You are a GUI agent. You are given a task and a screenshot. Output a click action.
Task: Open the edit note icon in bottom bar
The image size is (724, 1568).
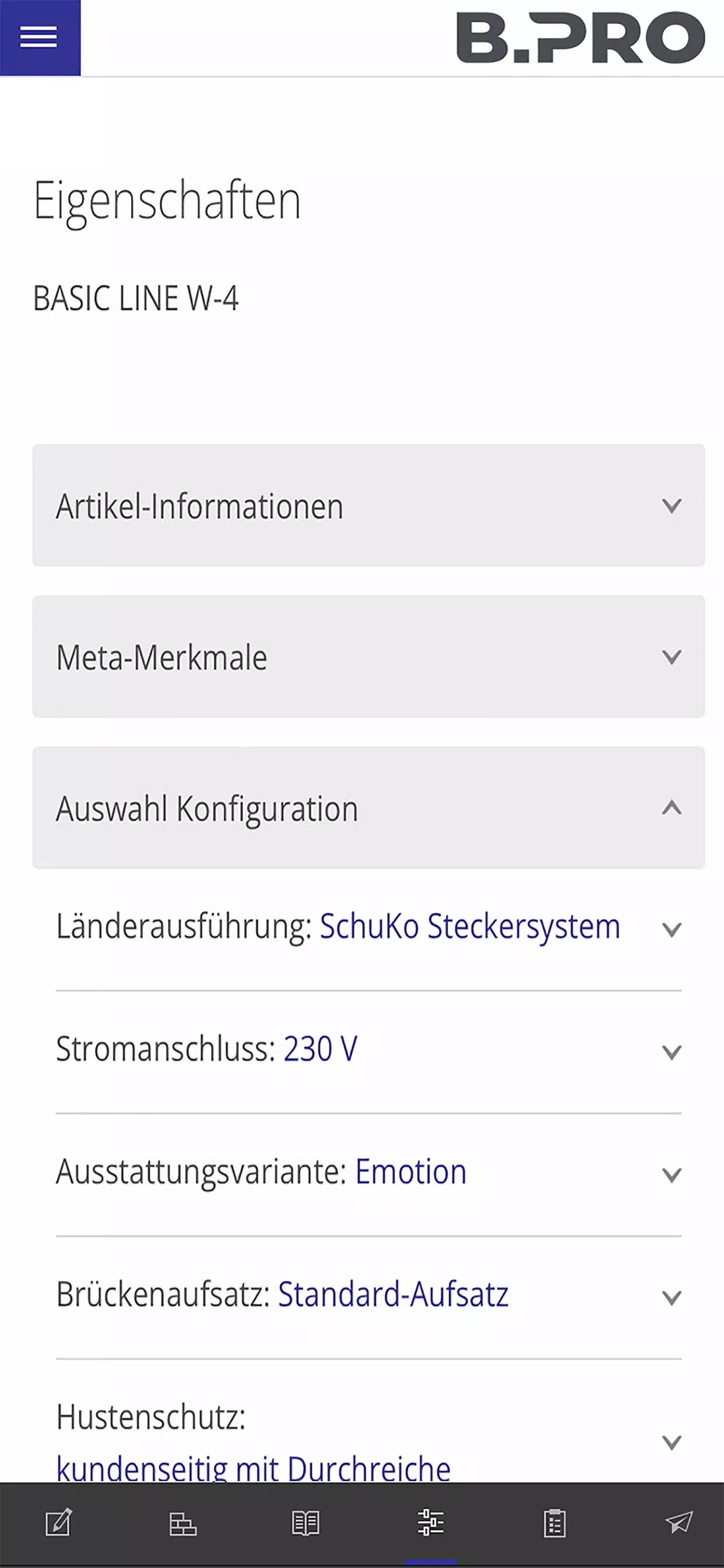point(59,1522)
